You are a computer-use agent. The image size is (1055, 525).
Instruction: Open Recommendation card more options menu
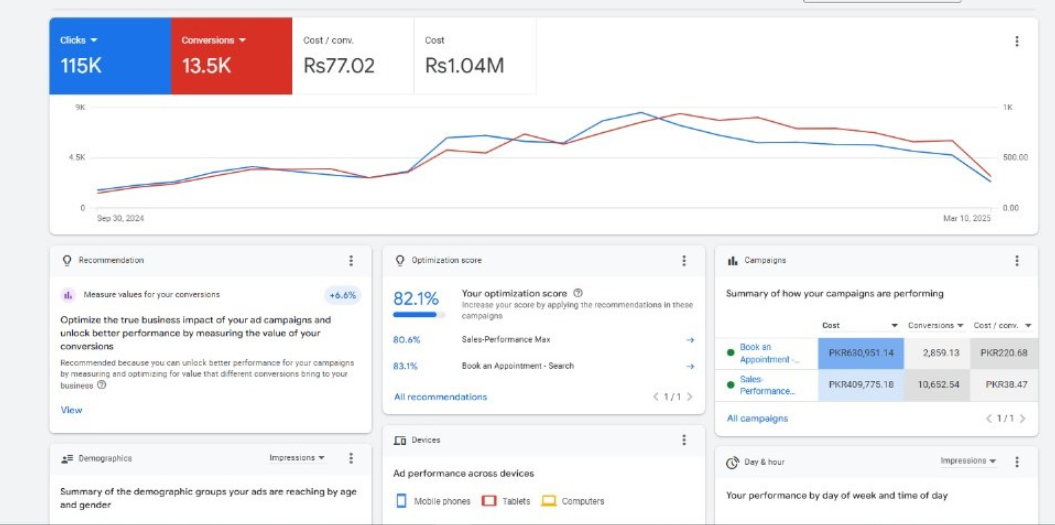pyautogui.click(x=351, y=261)
